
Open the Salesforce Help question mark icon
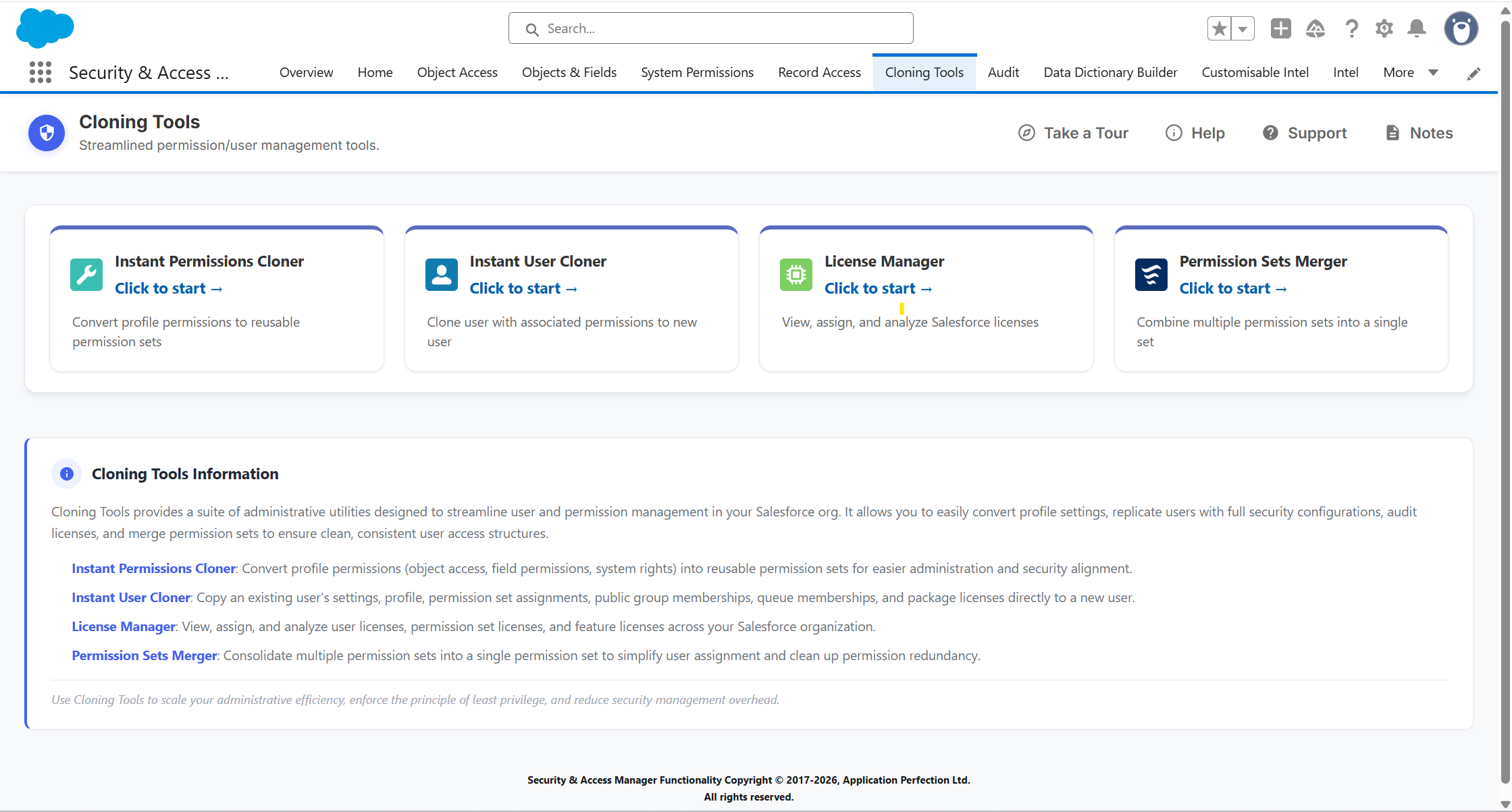[x=1351, y=28]
